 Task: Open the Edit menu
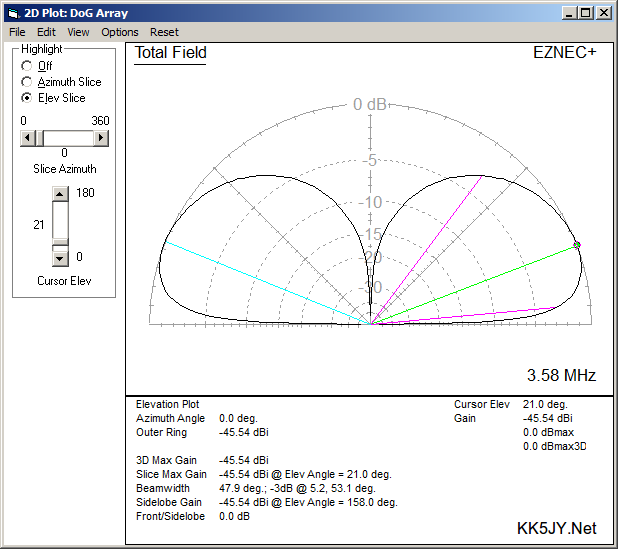pos(46,32)
